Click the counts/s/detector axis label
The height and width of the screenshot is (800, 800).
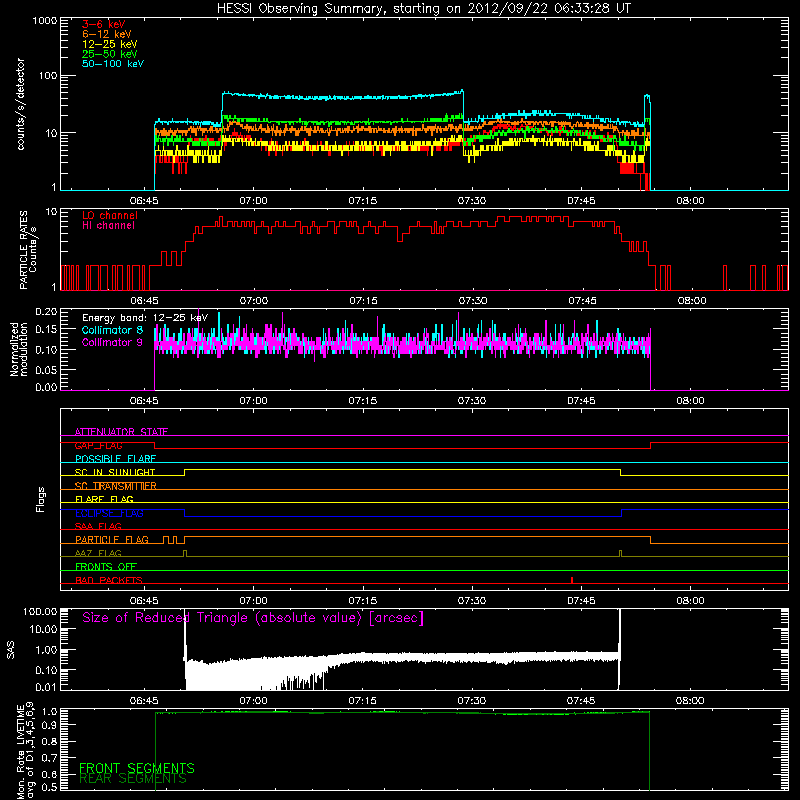pyautogui.click(x=21, y=104)
